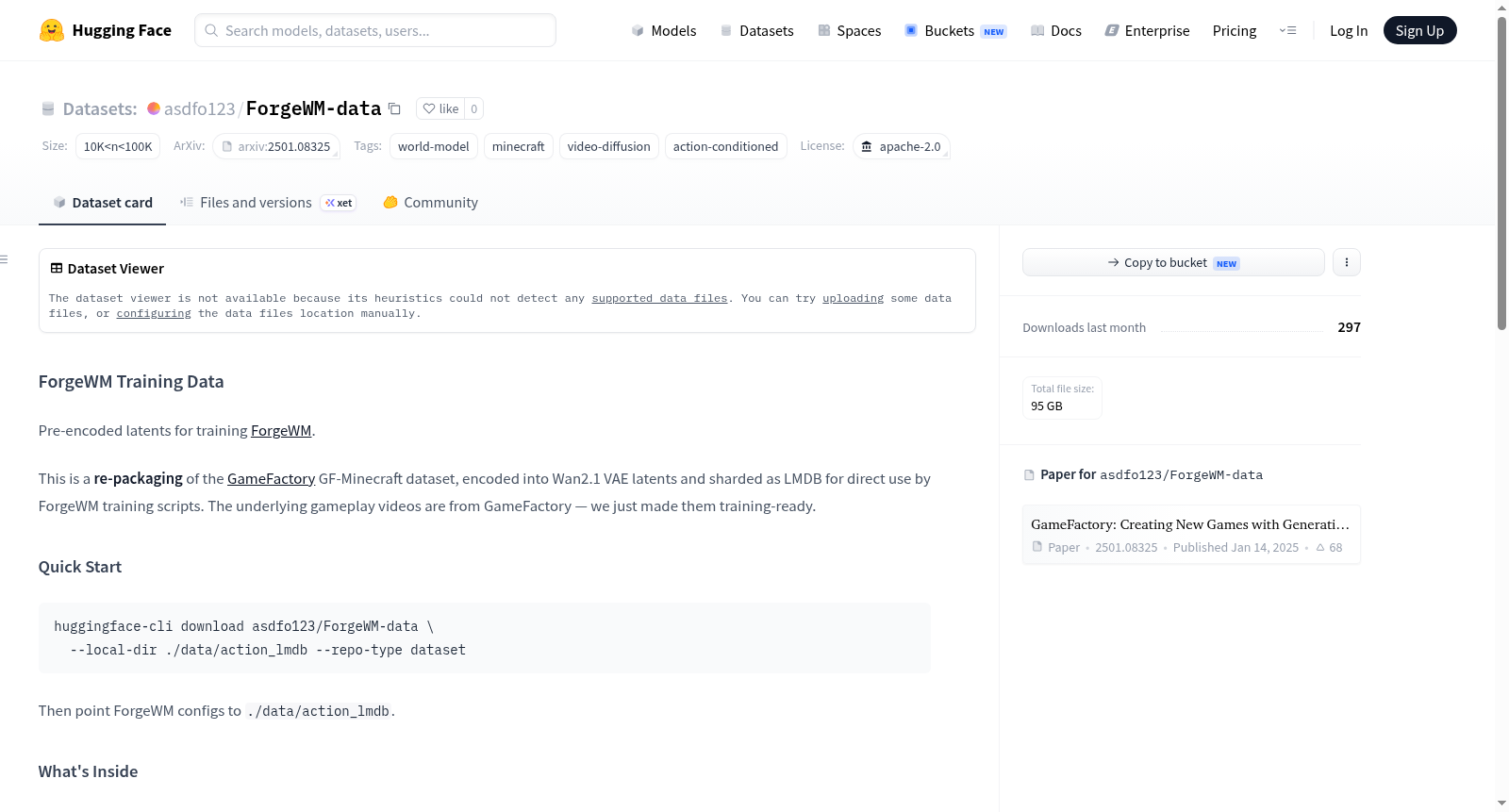Open the GameFactory link
The image size is (1509, 812).
click(271, 479)
